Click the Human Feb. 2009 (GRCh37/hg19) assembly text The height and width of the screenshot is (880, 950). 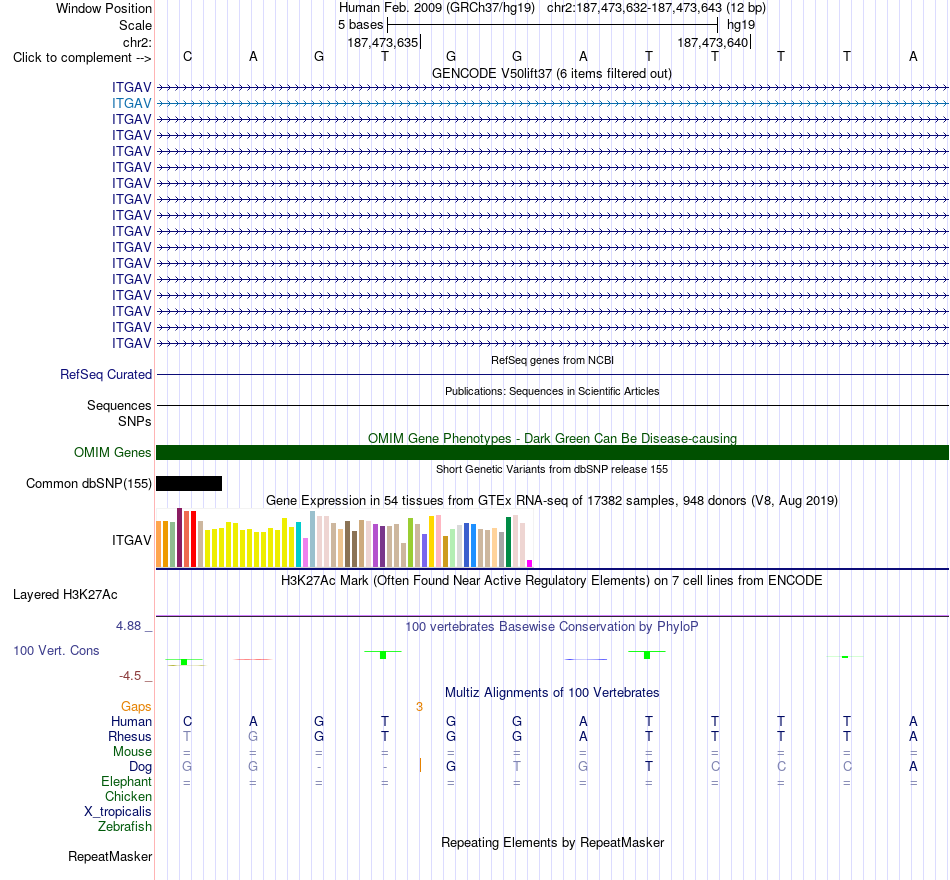437,8
